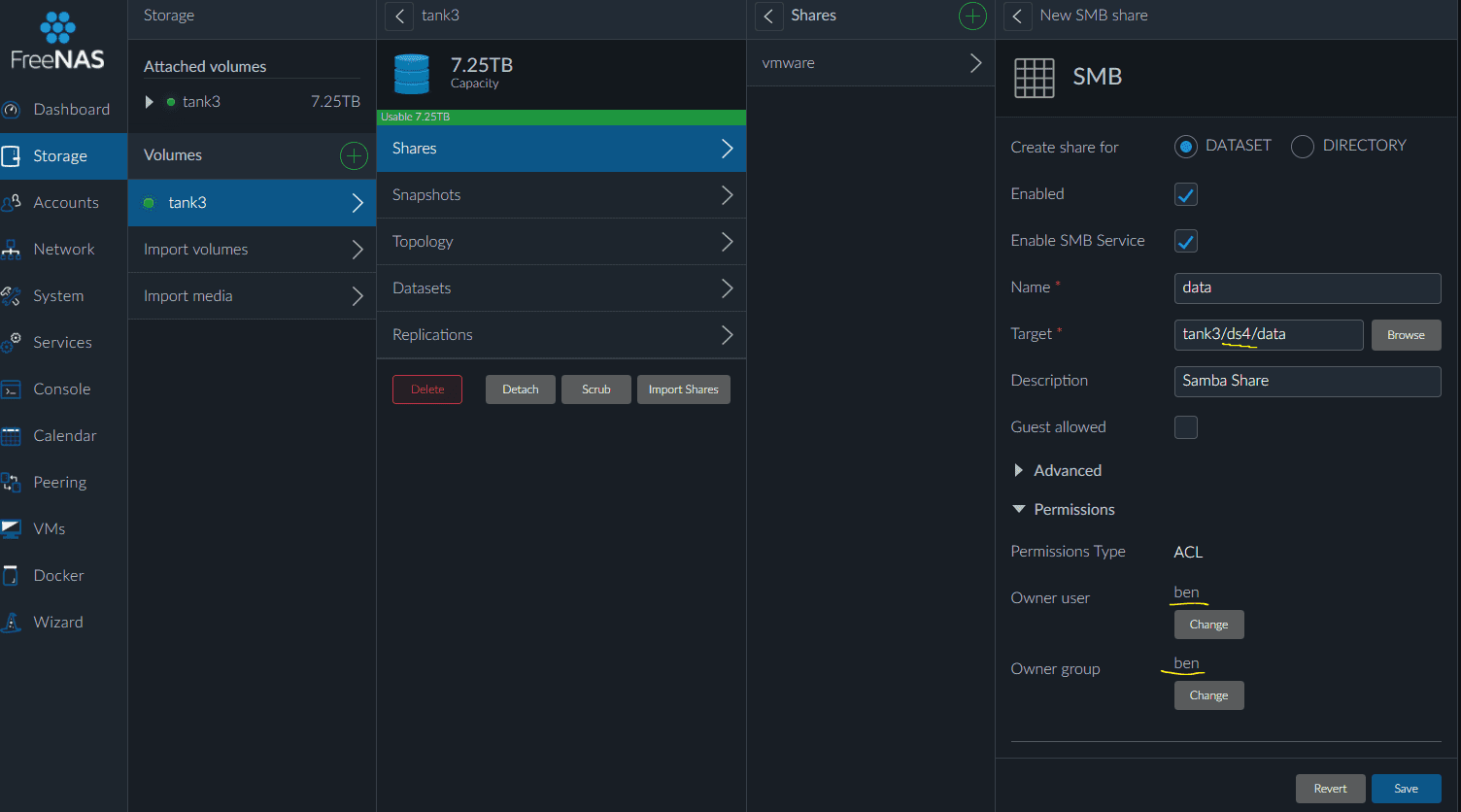1461x812 pixels.
Task: Click the System tools icon
Action: (x=11, y=296)
